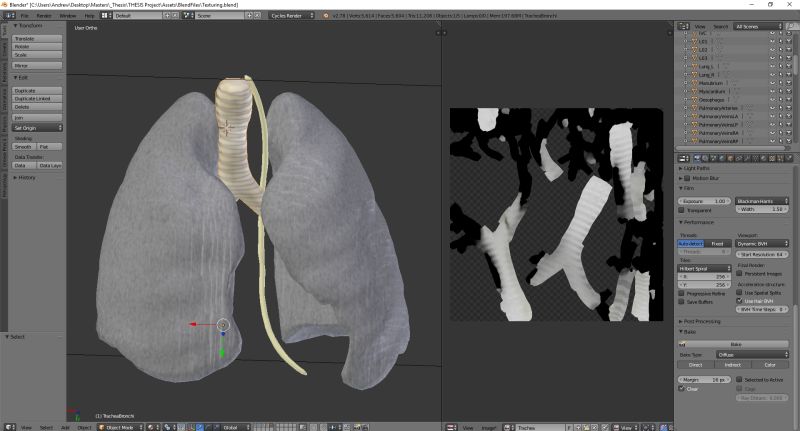The image size is (800, 431).
Task: Open the Object properties tab icon
Action: [730, 158]
